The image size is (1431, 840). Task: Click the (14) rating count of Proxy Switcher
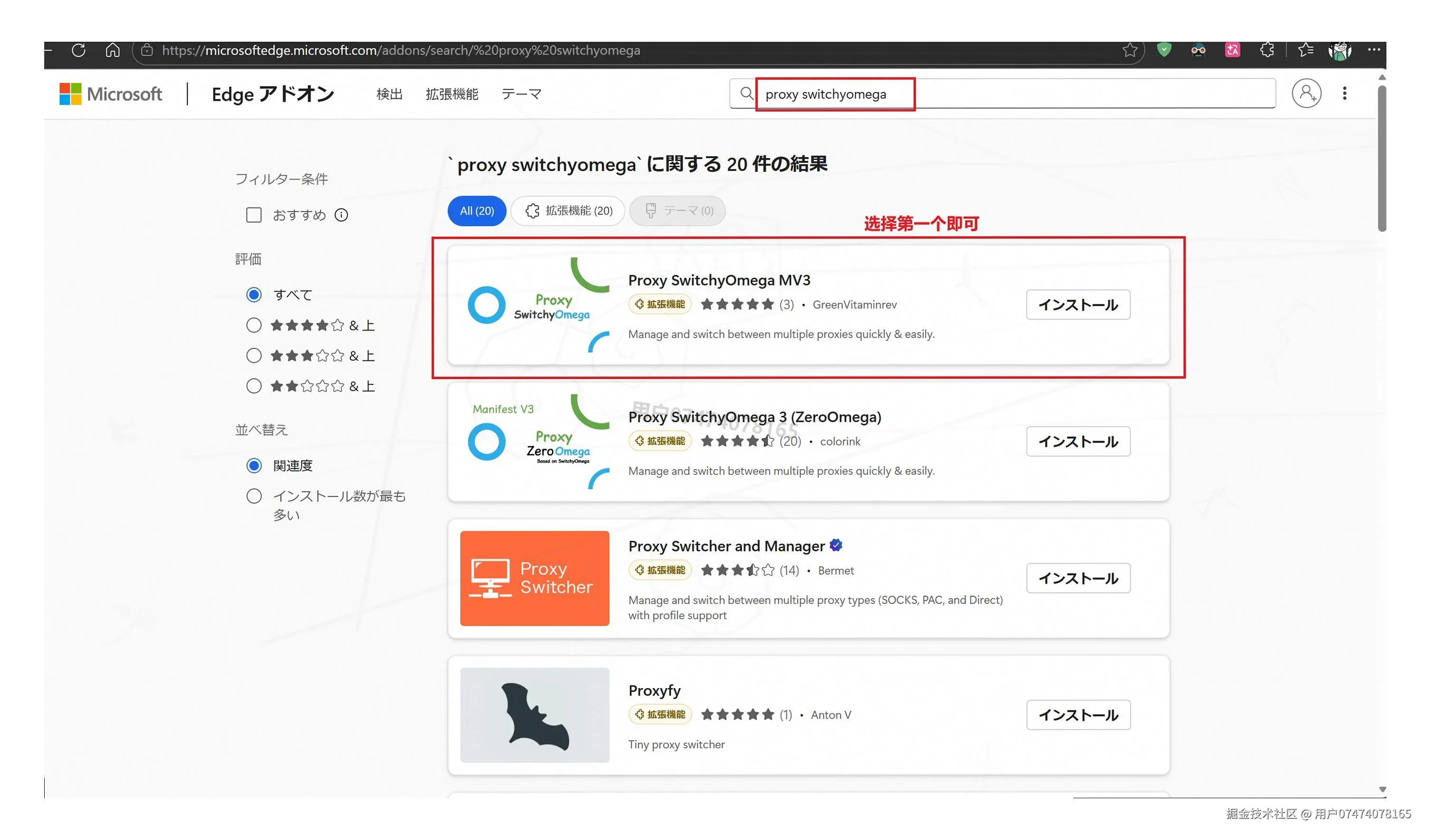coord(789,570)
